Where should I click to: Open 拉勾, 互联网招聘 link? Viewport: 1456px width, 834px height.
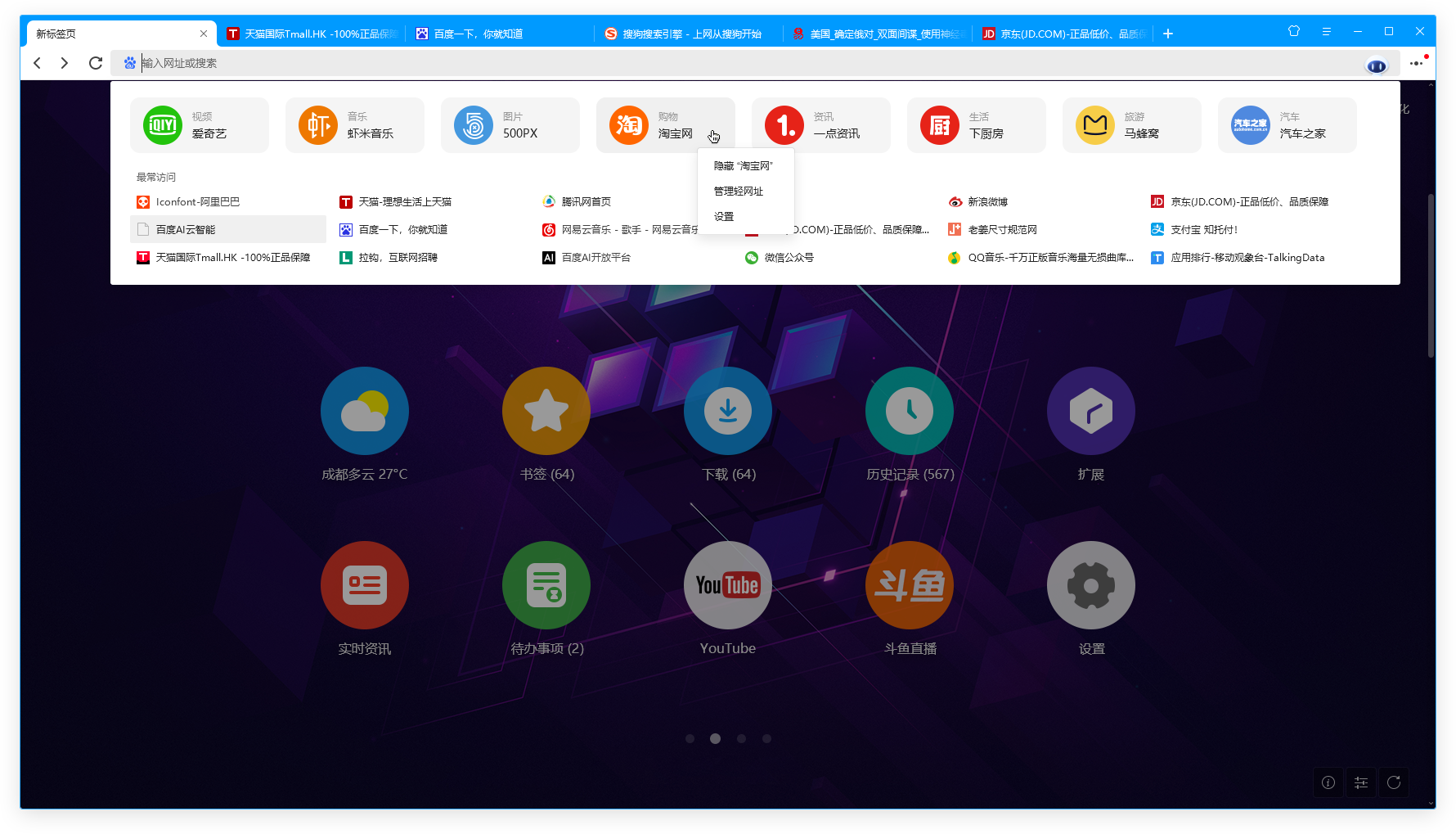click(x=389, y=257)
